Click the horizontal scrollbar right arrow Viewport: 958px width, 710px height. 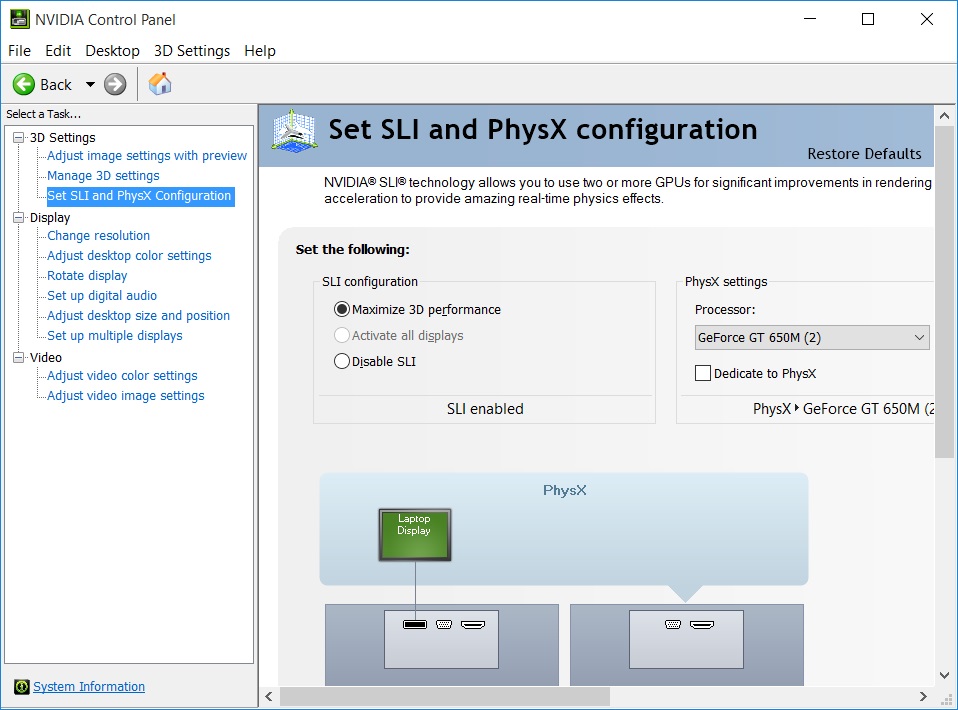point(923,696)
